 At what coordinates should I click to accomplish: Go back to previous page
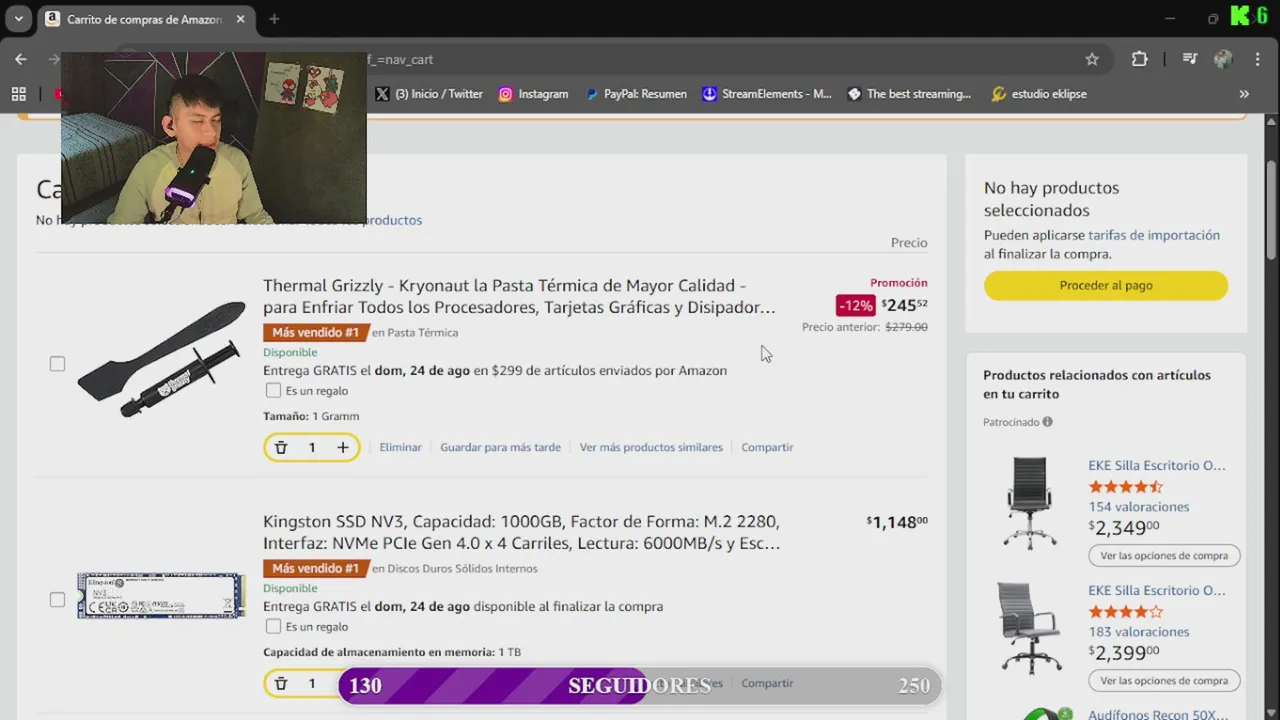21,59
